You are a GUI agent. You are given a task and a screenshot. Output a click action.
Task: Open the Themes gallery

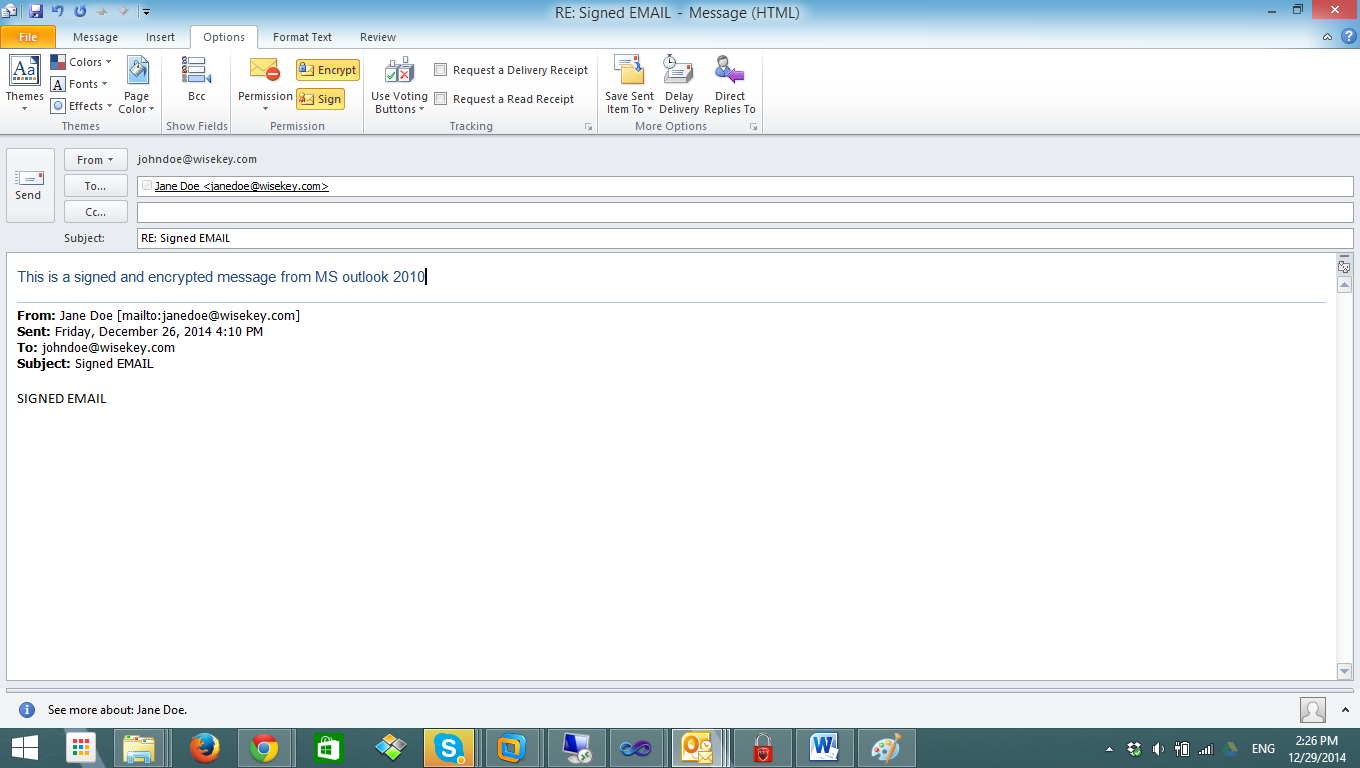pyautogui.click(x=23, y=83)
